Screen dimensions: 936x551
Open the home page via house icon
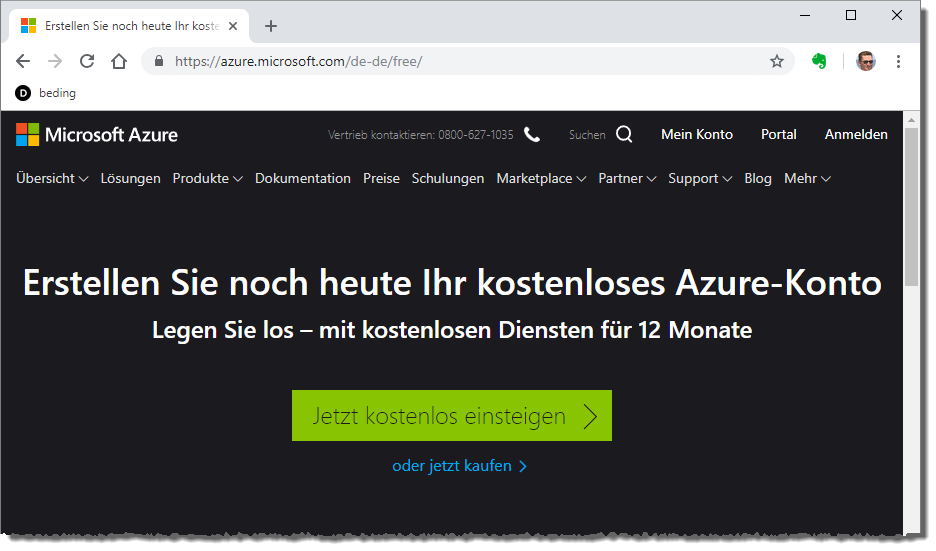pos(119,61)
